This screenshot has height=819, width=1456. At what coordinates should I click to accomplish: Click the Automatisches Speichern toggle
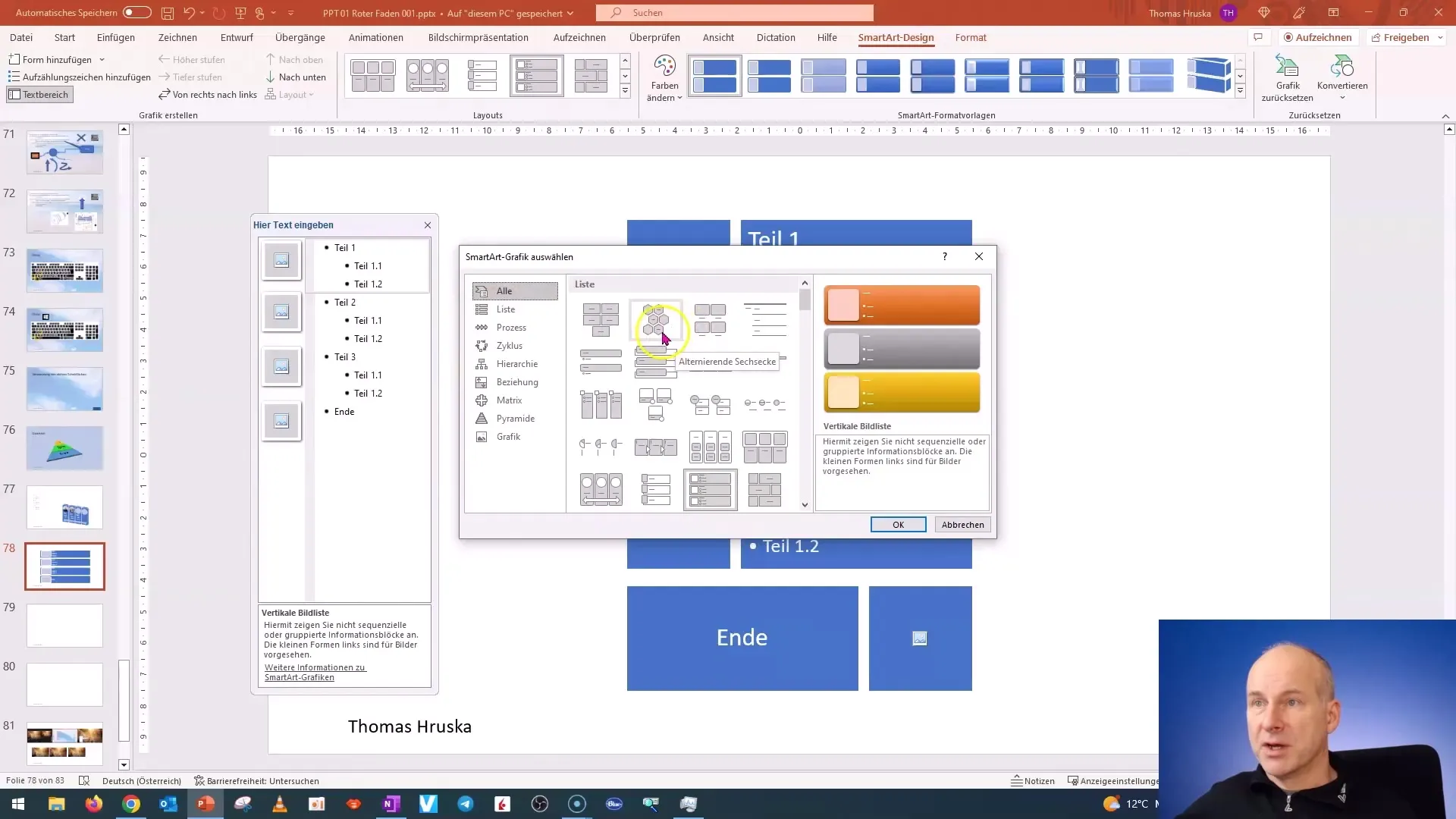tap(137, 12)
